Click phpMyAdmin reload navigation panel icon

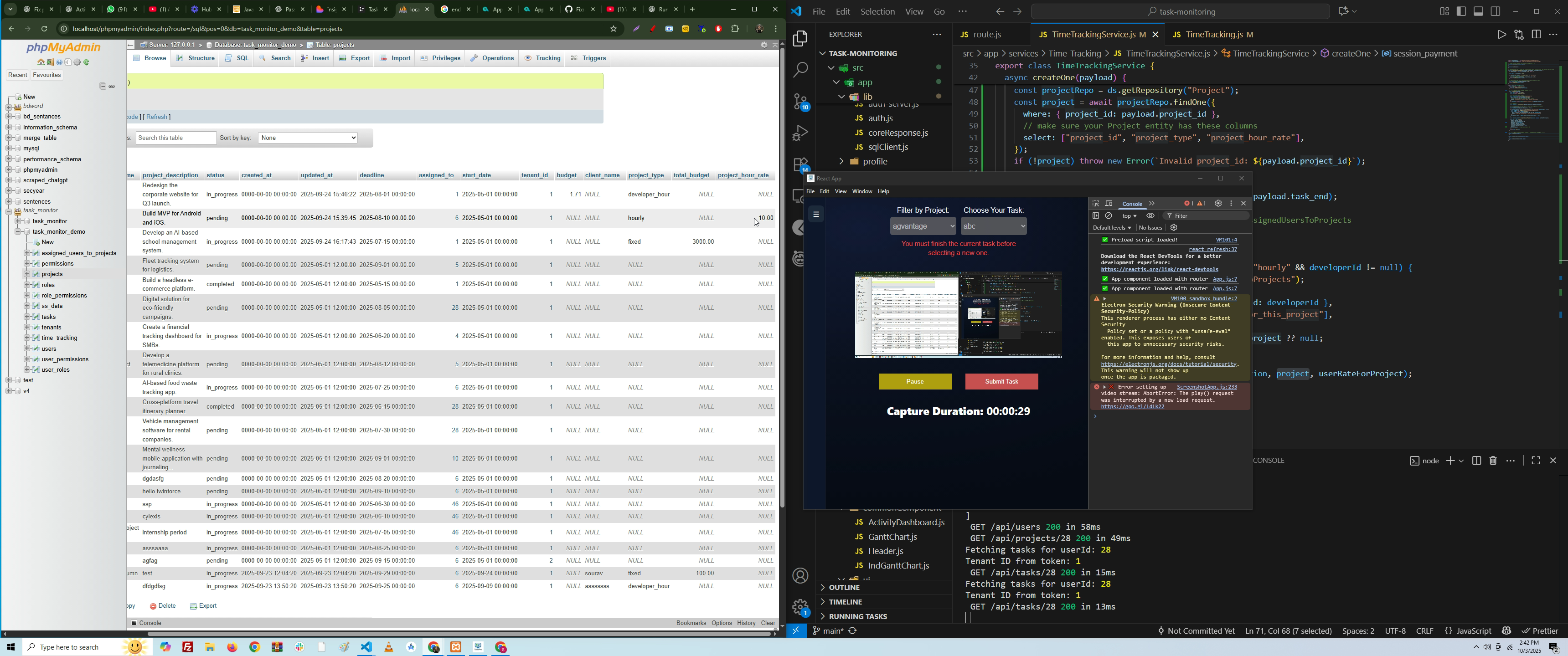click(x=87, y=63)
